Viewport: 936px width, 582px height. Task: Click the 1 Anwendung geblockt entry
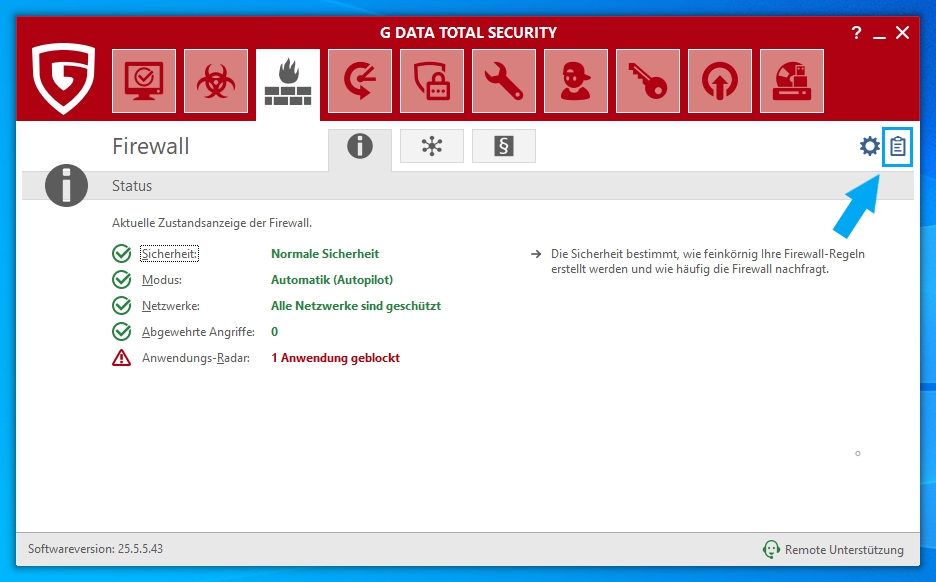click(335, 358)
